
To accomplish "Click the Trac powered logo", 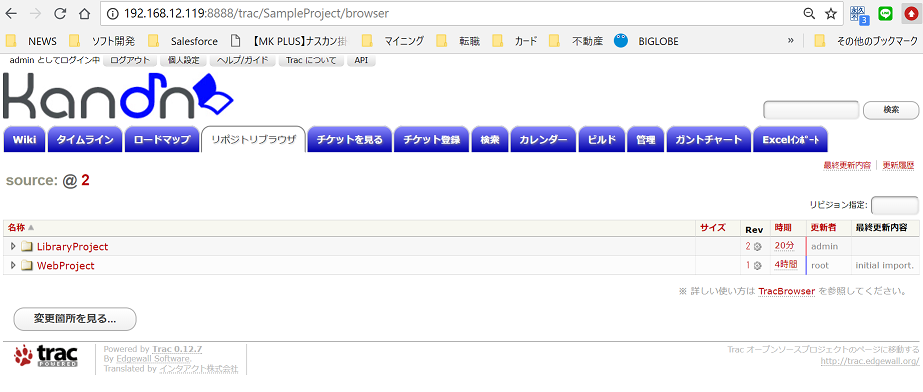I will coord(47,356).
